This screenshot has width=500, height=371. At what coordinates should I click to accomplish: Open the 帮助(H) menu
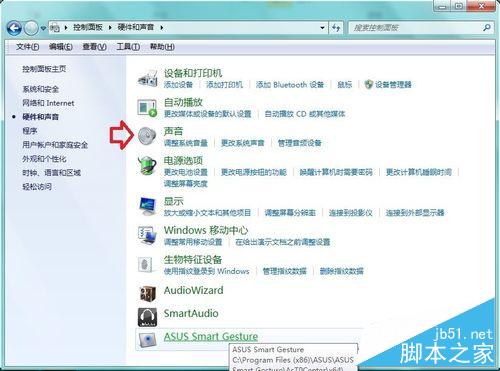(x=162, y=47)
